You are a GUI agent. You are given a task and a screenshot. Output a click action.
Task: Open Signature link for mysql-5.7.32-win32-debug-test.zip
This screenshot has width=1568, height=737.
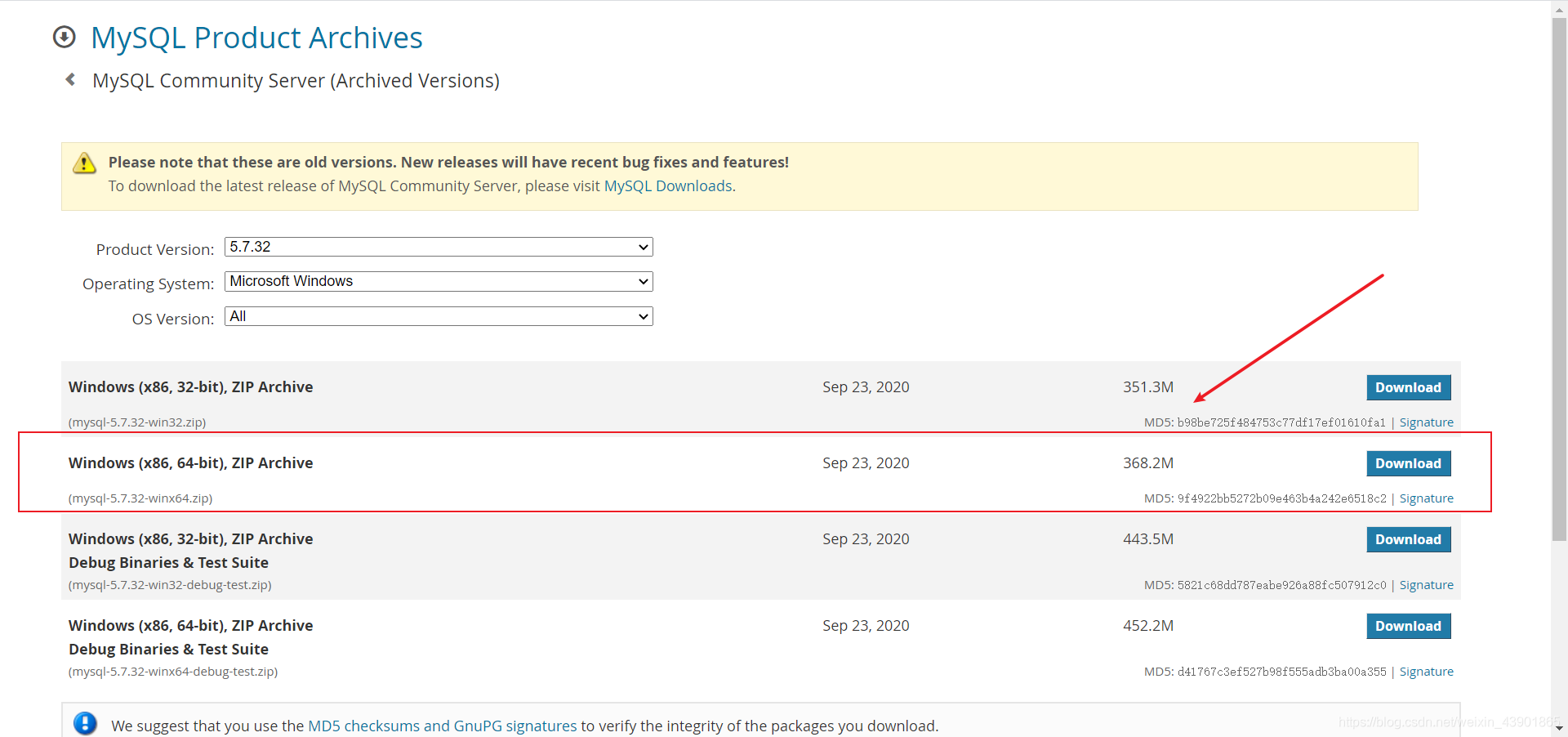coord(1427,585)
